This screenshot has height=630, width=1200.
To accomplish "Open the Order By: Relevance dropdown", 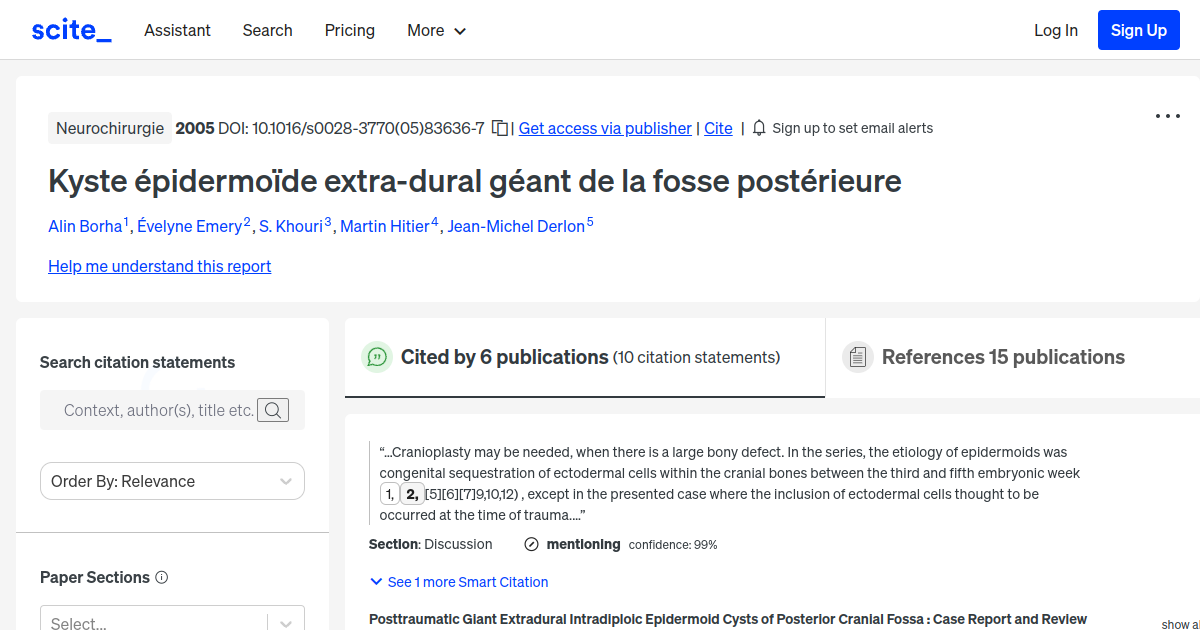I will pyautogui.click(x=171, y=481).
